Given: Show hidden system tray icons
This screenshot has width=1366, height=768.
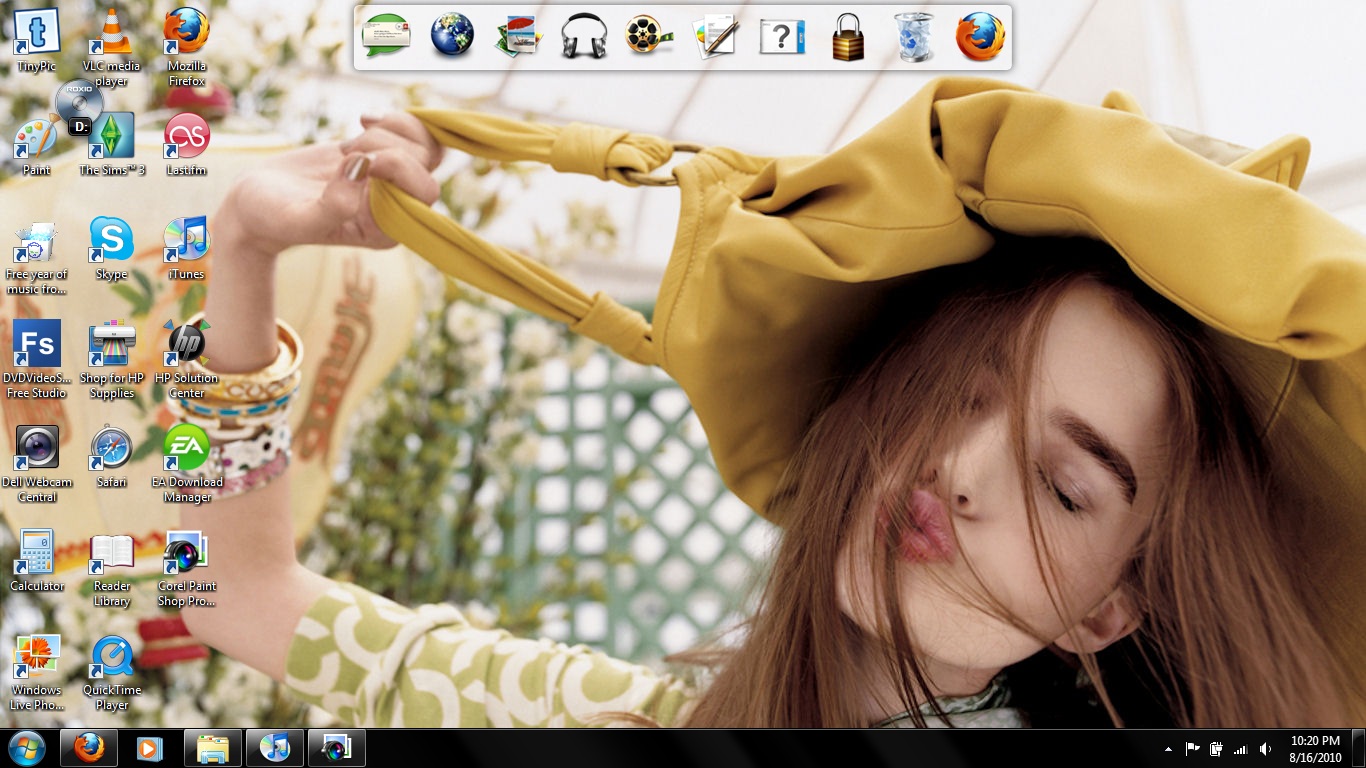Looking at the screenshot, I should (1168, 749).
